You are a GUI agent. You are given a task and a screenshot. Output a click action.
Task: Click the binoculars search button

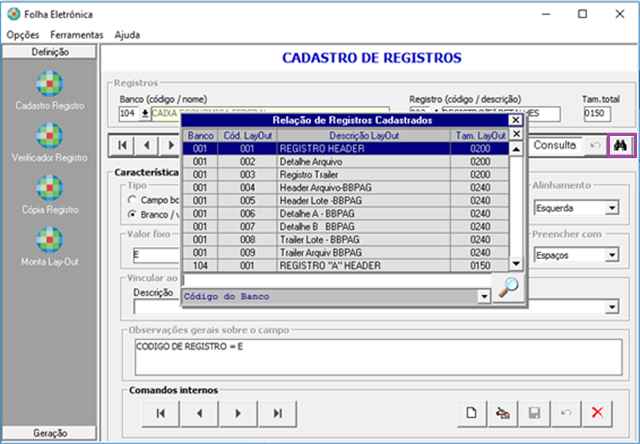pos(621,145)
